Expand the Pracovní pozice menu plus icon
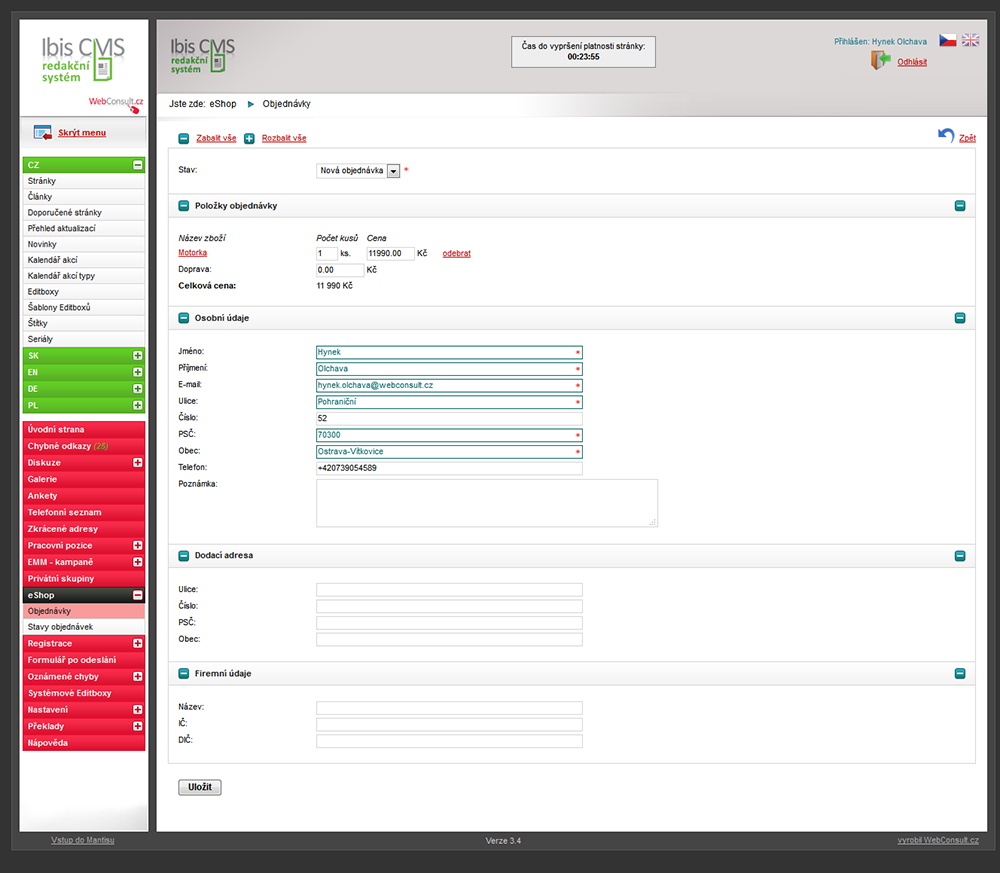This screenshot has width=1000, height=873. (137, 546)
